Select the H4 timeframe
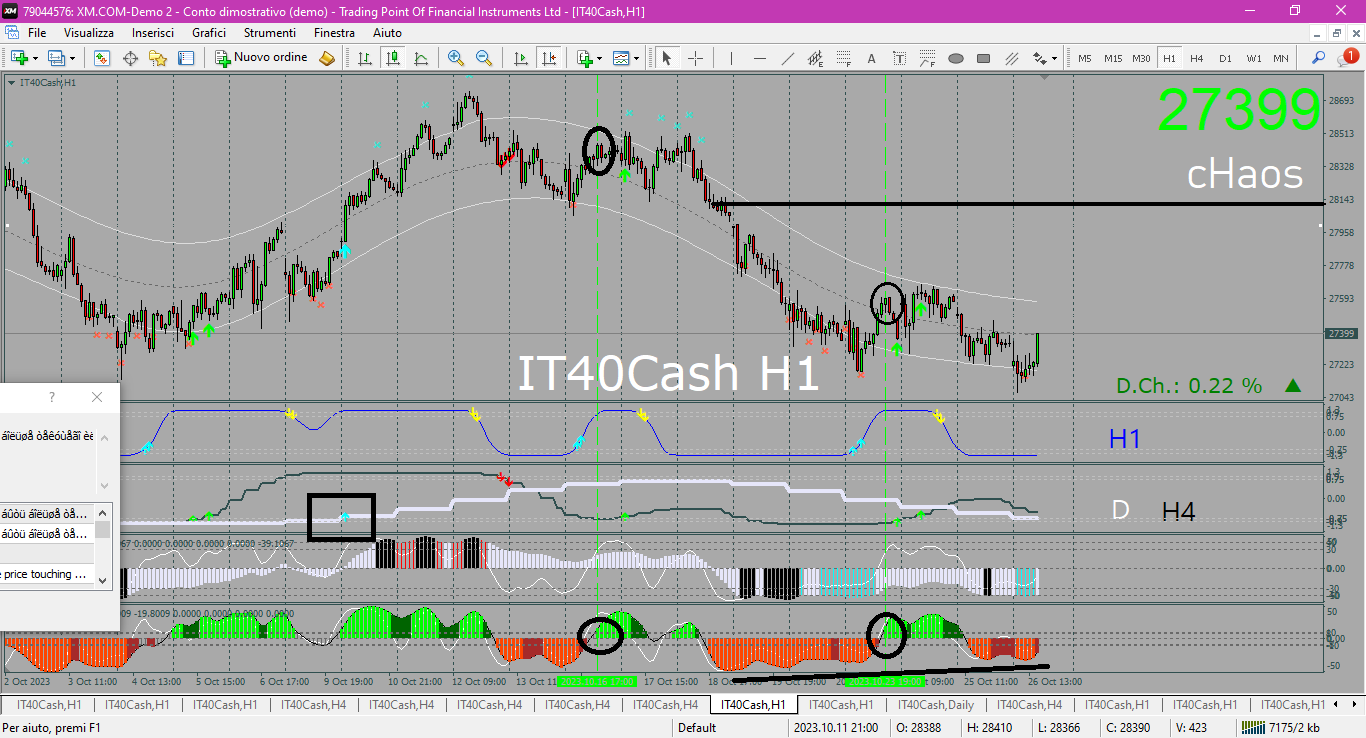The width and height of the screenshot is (1366, 738). click(1197, 58)
